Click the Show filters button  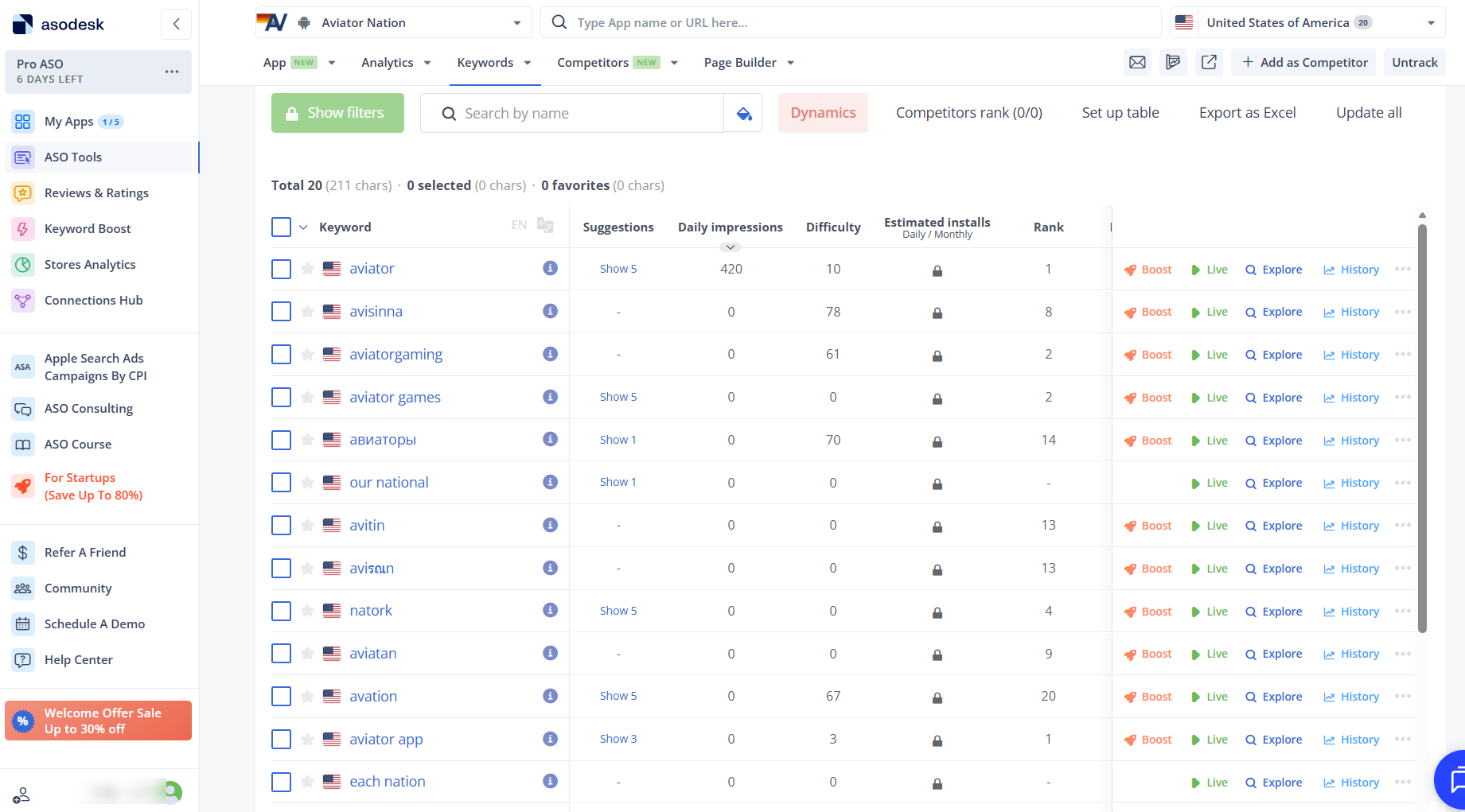337,113
